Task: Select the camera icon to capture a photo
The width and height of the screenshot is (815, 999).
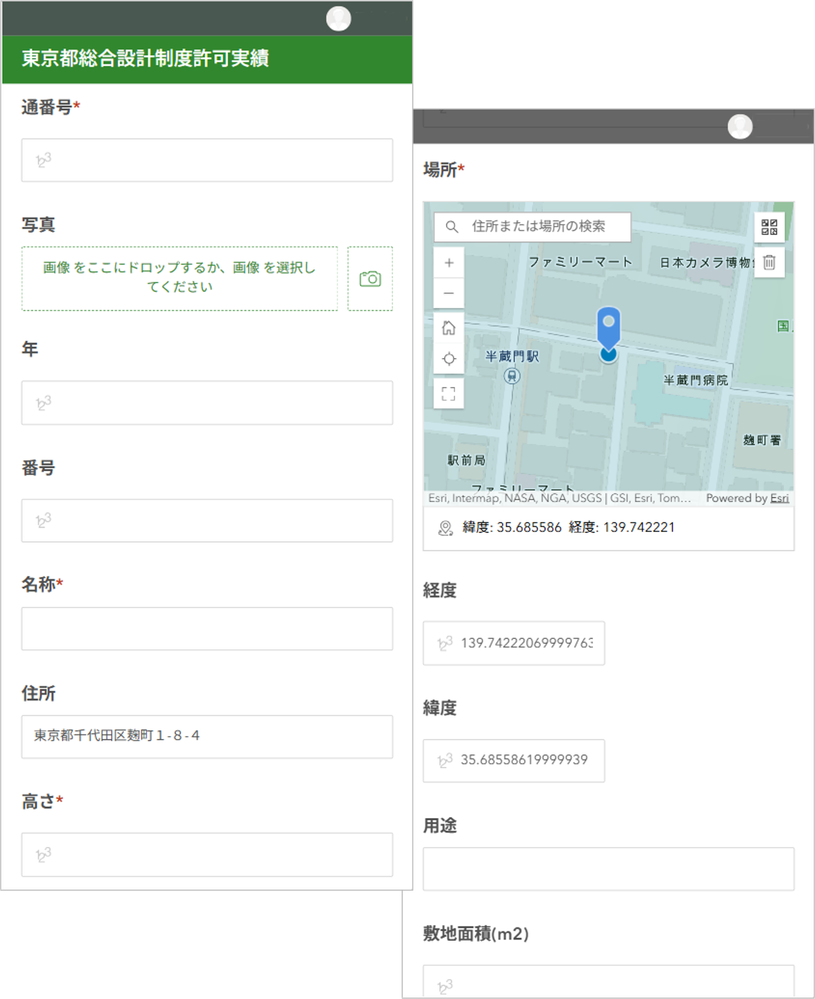Action: [370, 278]
